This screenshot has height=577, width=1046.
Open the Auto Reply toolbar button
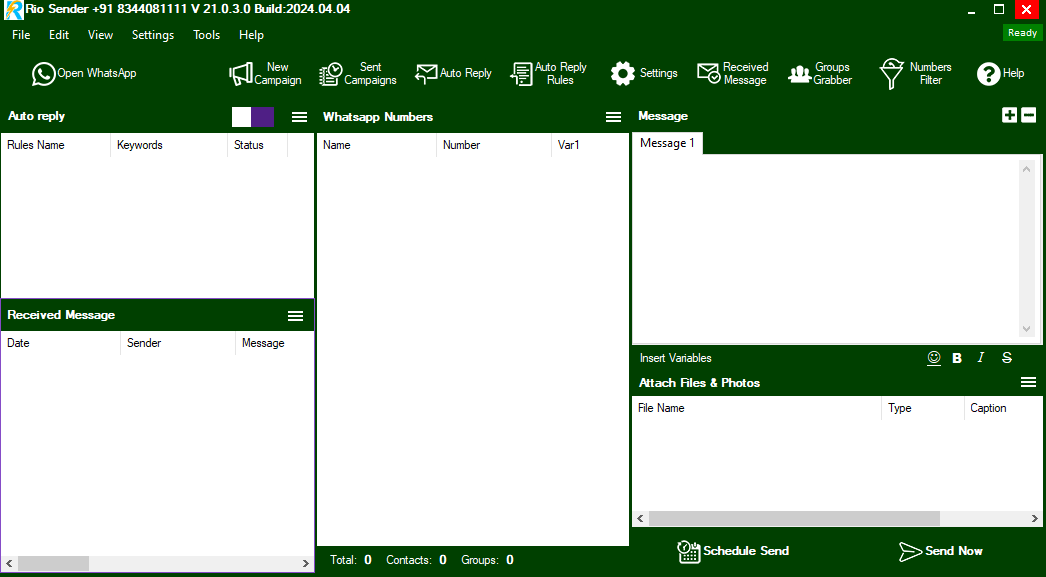point(453,73)
